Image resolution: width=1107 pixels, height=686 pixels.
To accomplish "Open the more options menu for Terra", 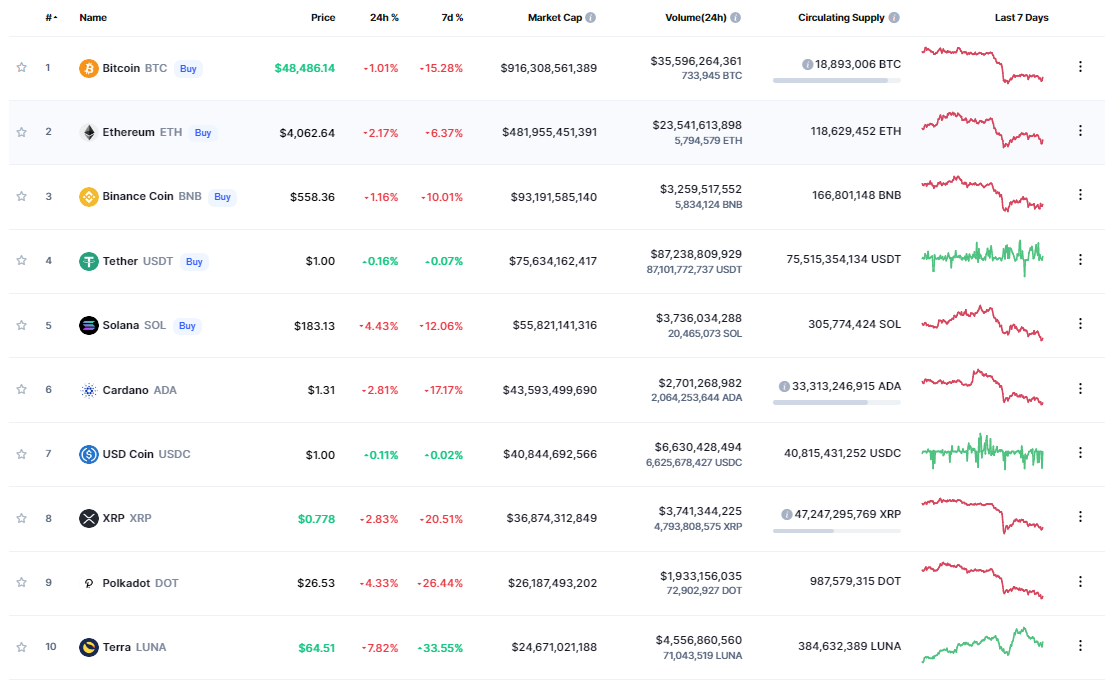I will tap(1080, 645).
